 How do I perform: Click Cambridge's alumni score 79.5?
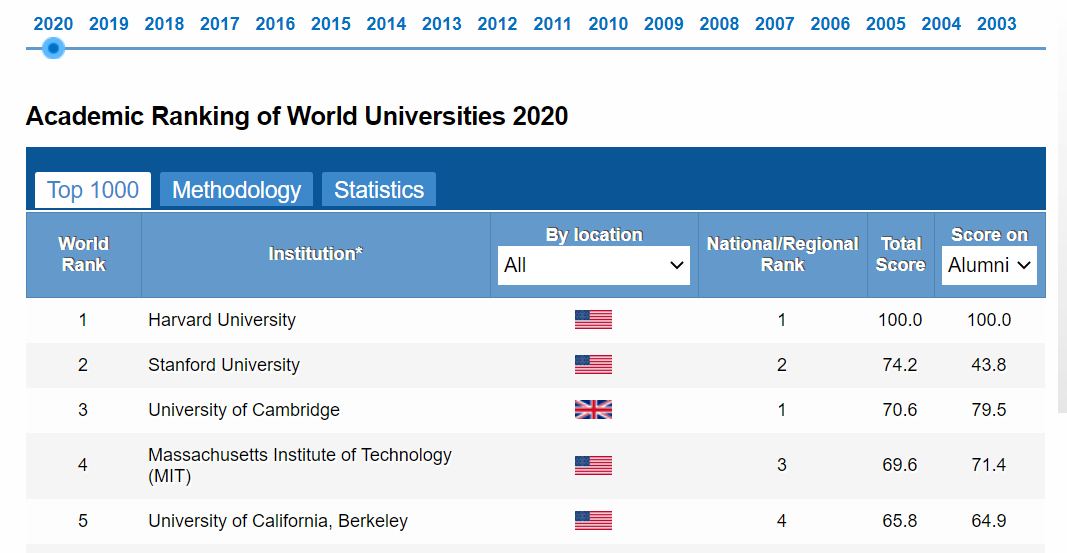tap(989, 409)
